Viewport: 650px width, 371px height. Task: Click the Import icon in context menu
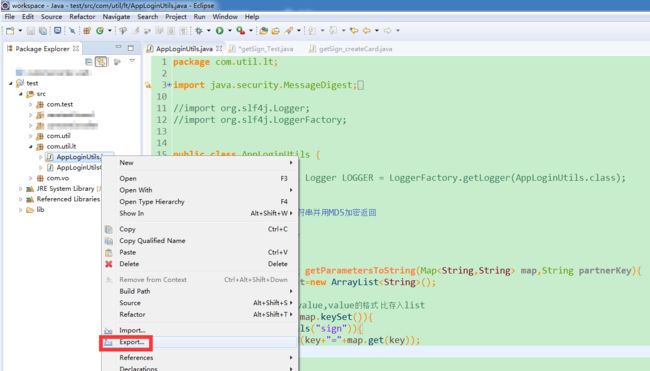pyautogui.click(x=109, y=330)
